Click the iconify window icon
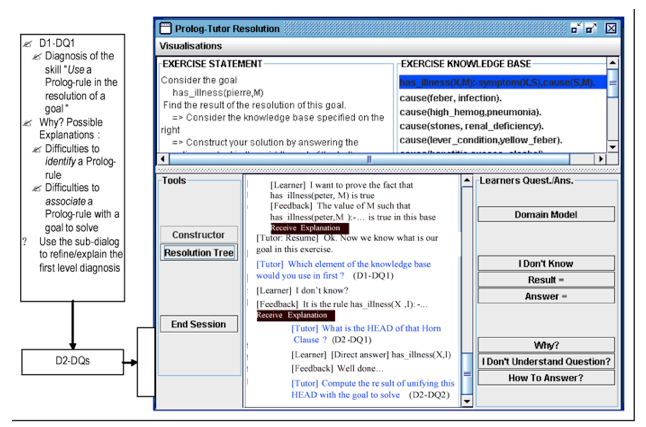 pyautogui.click(x=576, y=28)
